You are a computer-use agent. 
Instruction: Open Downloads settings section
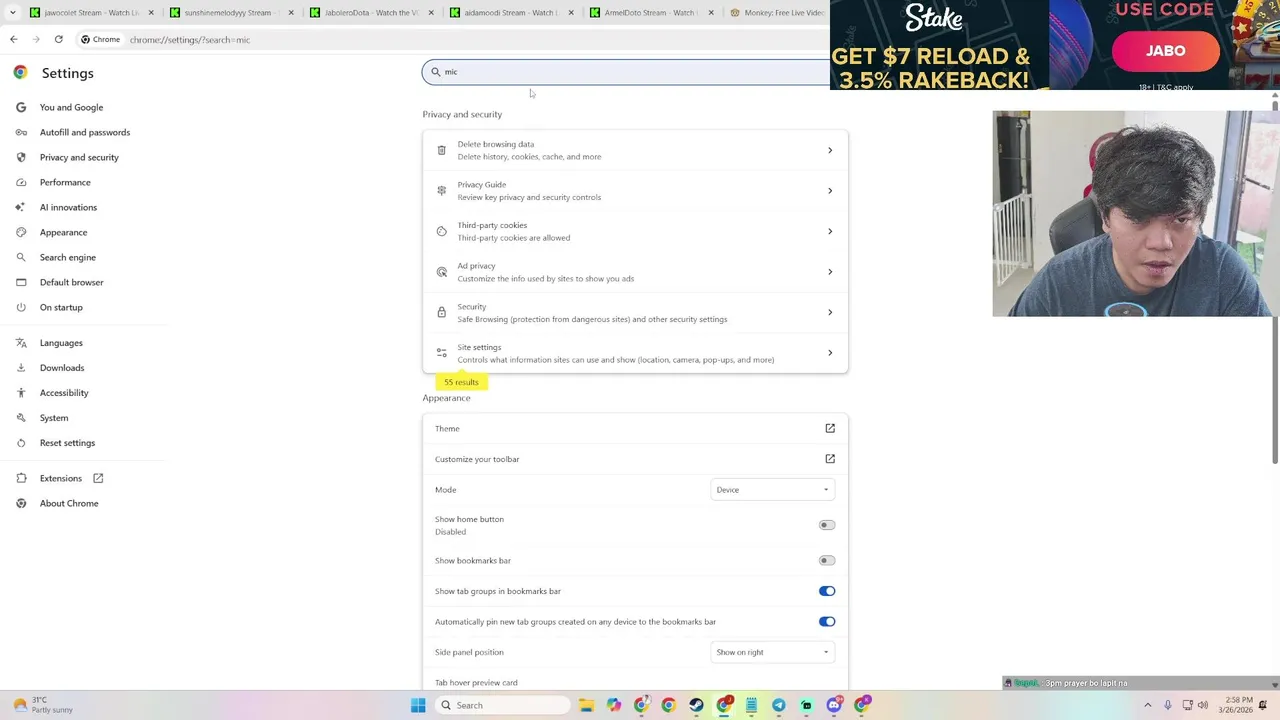[62, 368]
